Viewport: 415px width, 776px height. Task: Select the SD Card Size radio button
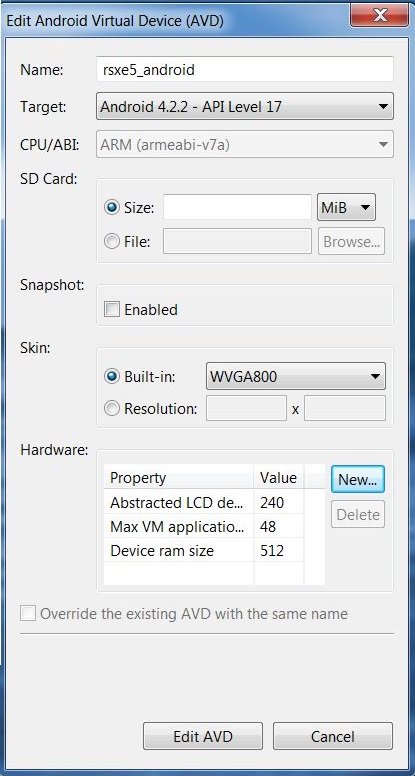pos(112,207)
